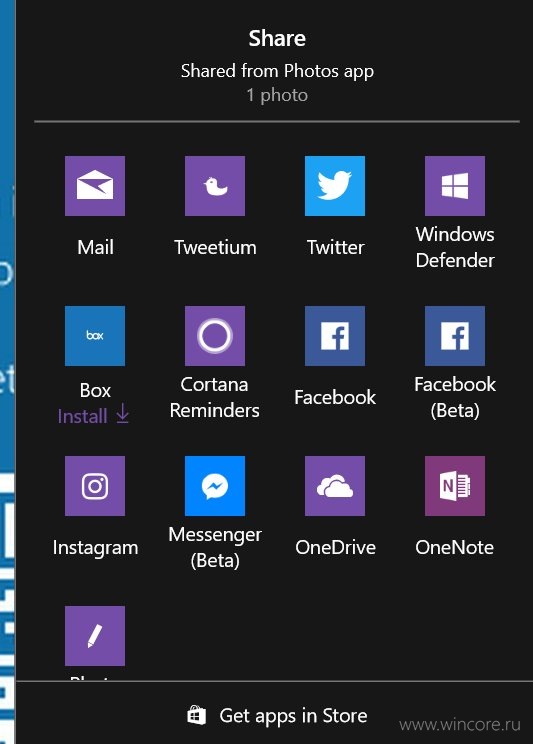The height and width of the screenshot is (744, 533).
Task: Send photo to the OneNote icon
Action: coord(455,485)
